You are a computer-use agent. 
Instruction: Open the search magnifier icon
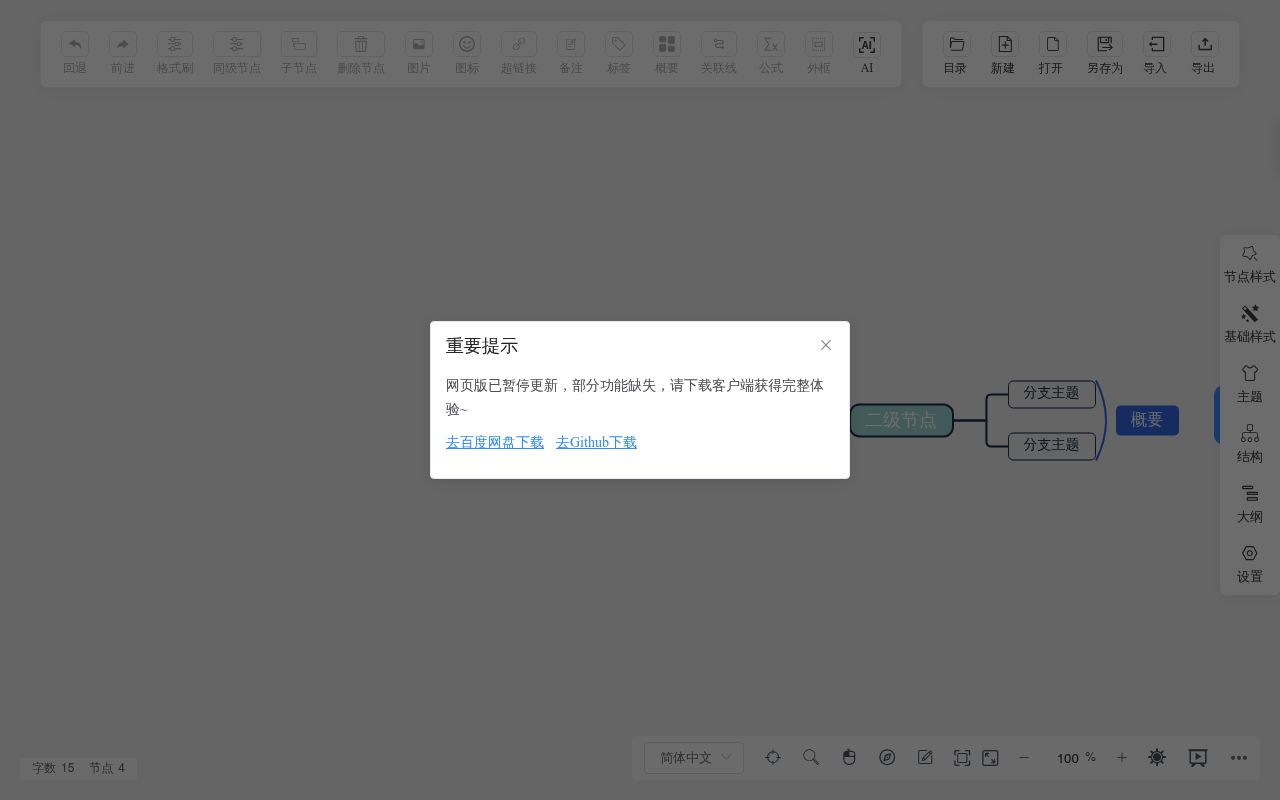coord(811,758)
